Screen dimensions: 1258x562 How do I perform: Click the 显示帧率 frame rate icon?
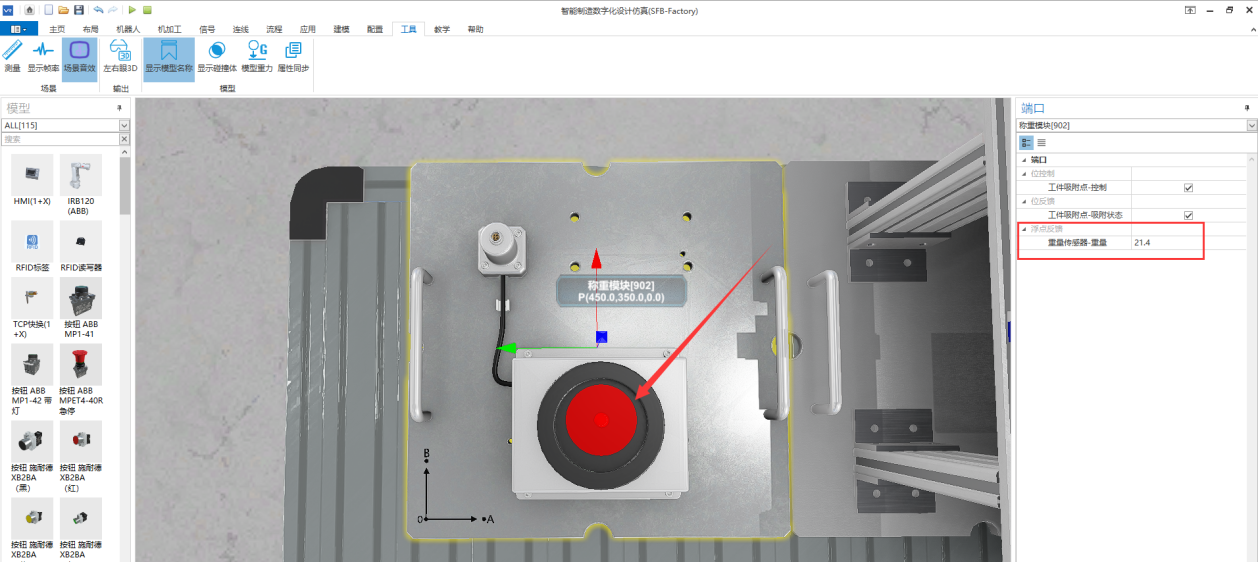(x=43, y=57)
